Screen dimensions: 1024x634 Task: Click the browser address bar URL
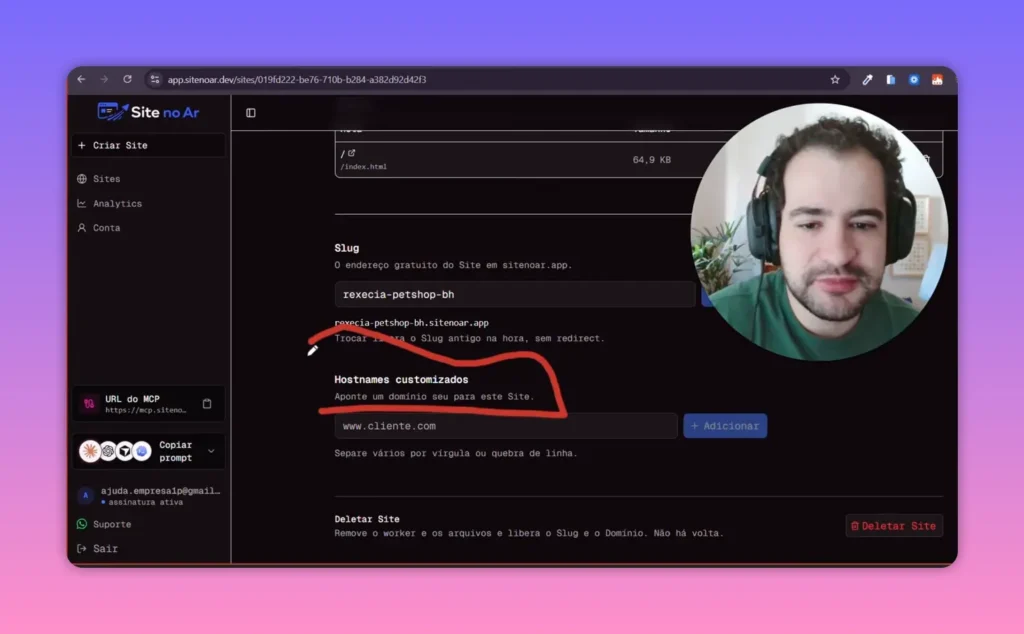296,80
